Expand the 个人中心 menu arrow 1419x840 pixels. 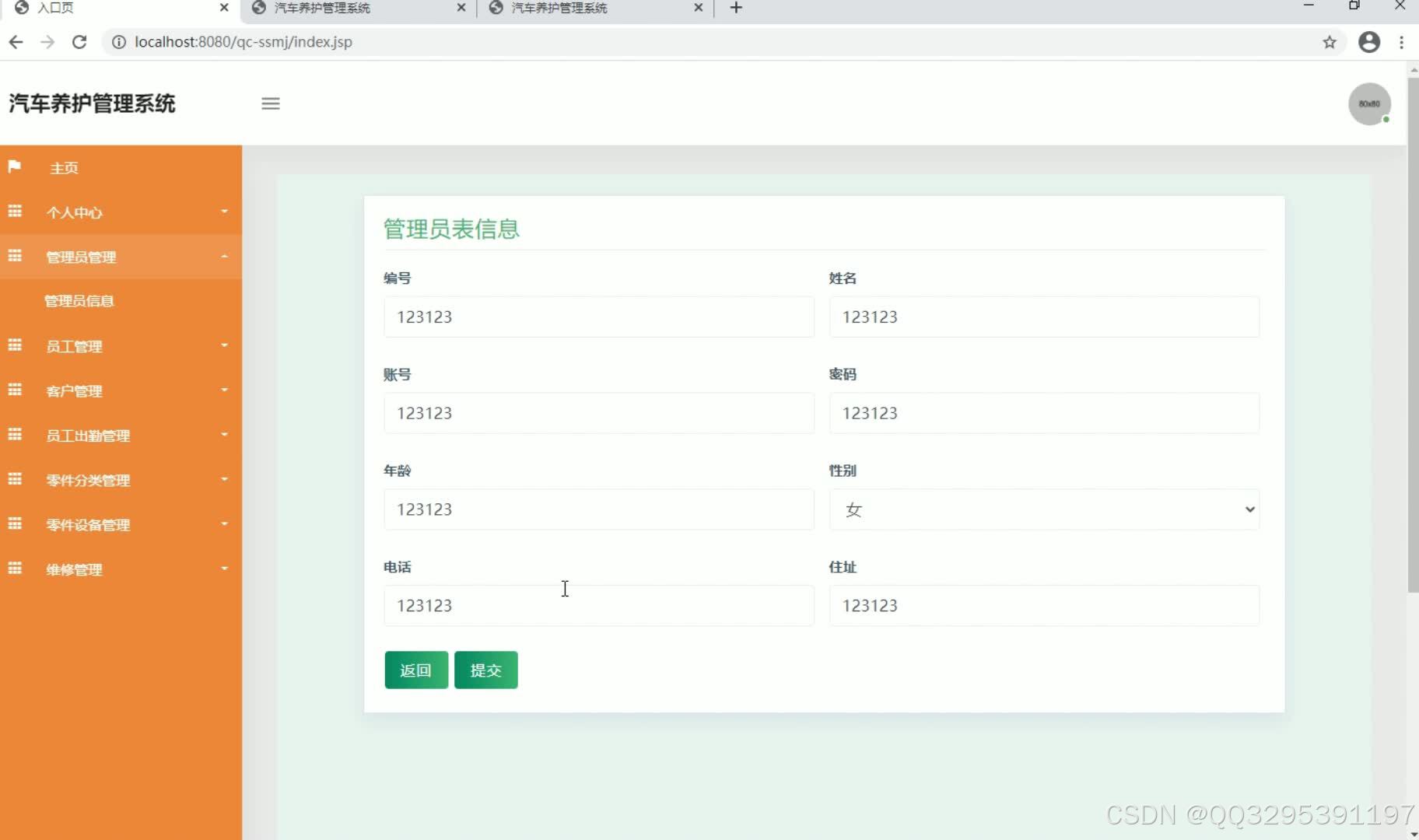224,212
